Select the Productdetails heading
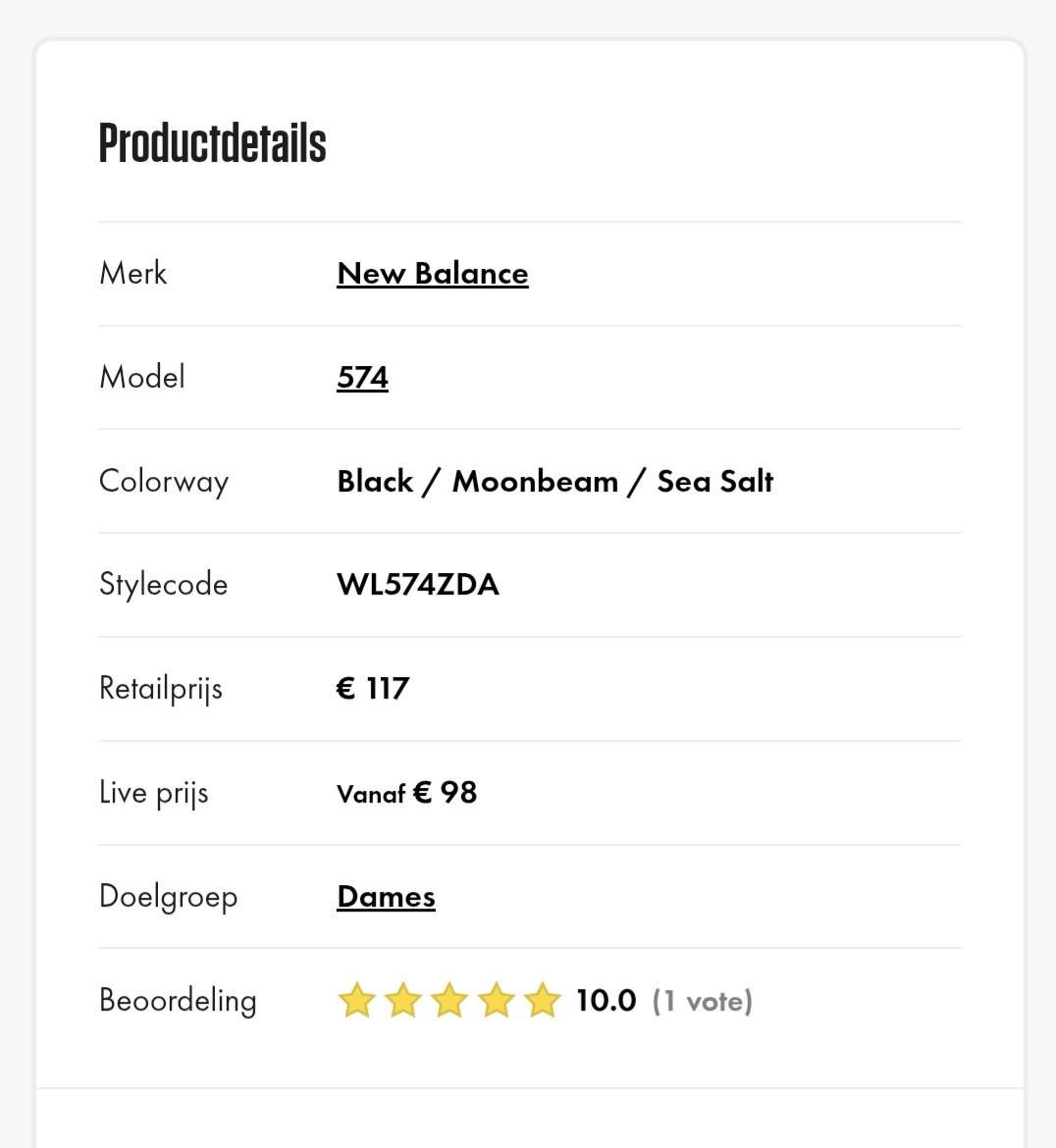The height and width of the screenshot is (1148, 1056). [x=211, y=144]
